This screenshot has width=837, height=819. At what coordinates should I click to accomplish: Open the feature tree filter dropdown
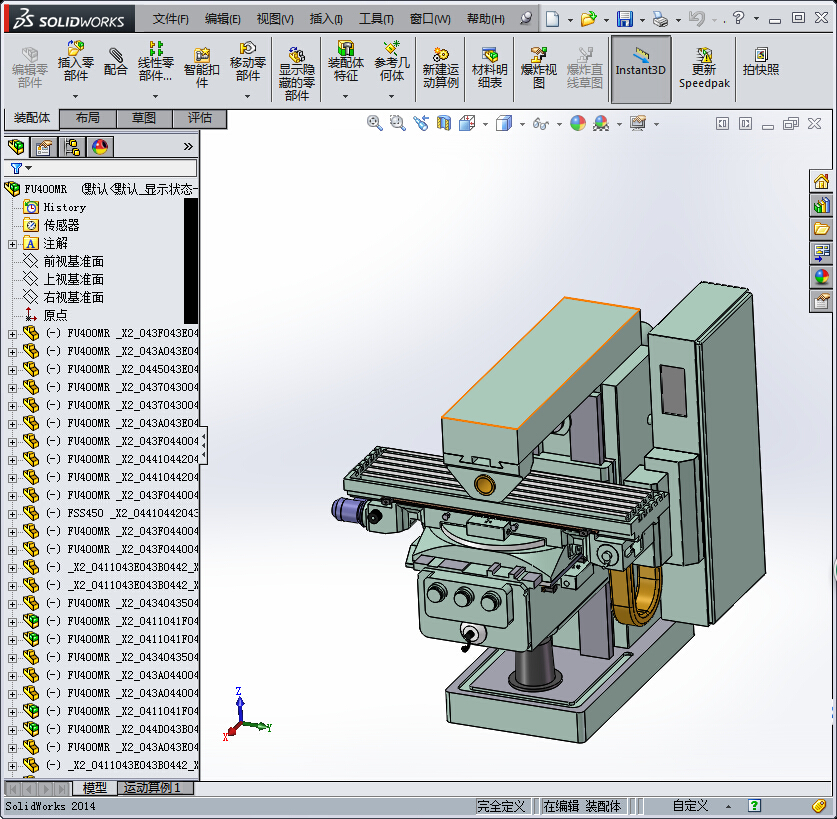pos(29,168)
